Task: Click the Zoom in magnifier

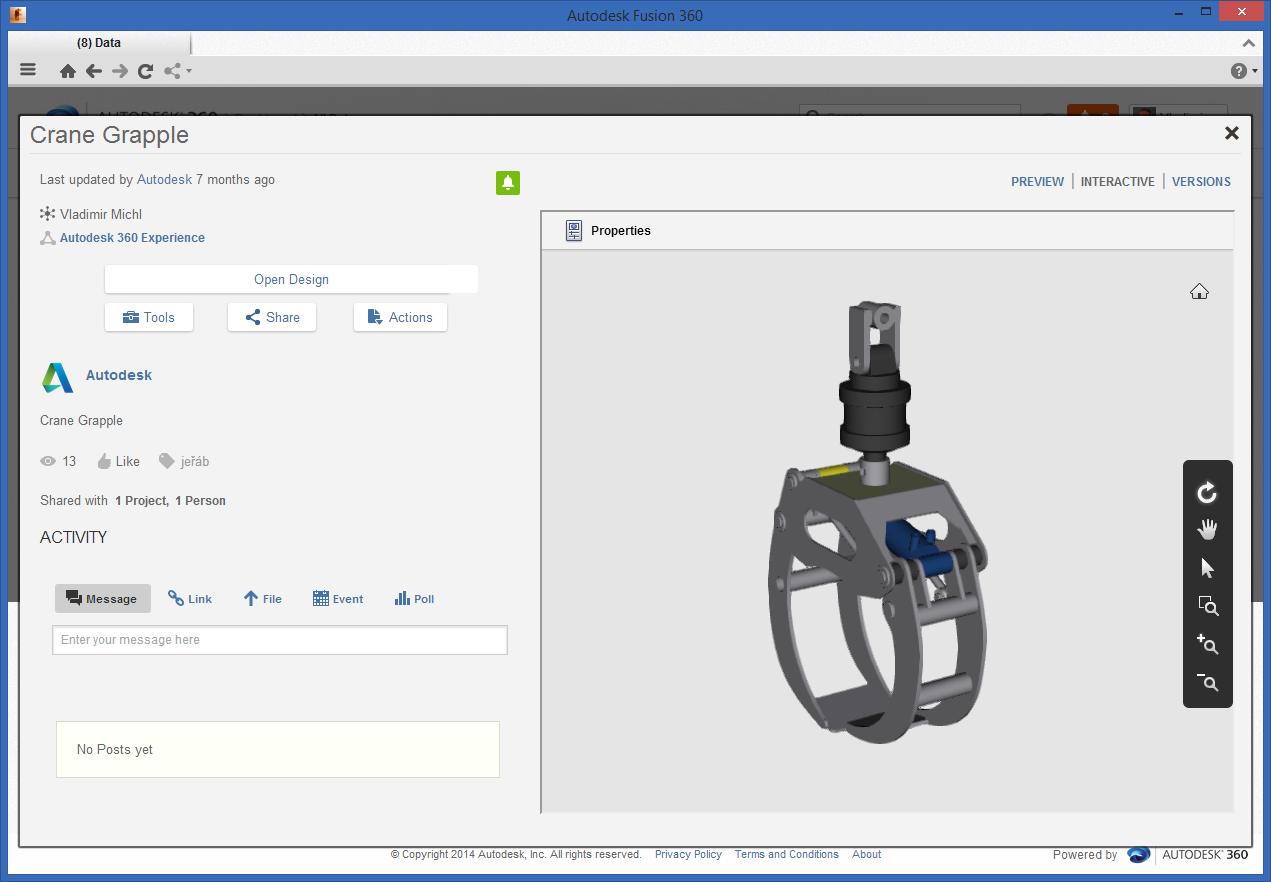Action: pos(1207,644)
